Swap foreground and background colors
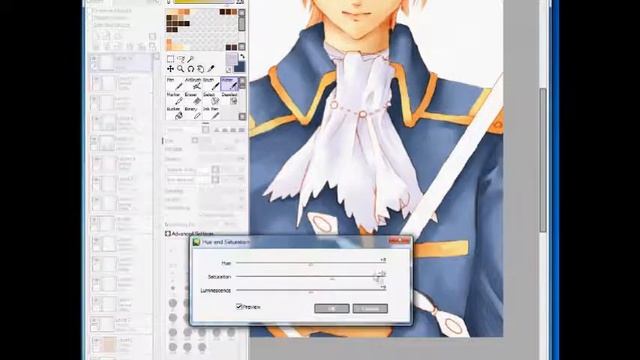This screenshot has width=640, height=360. point(242,56)
